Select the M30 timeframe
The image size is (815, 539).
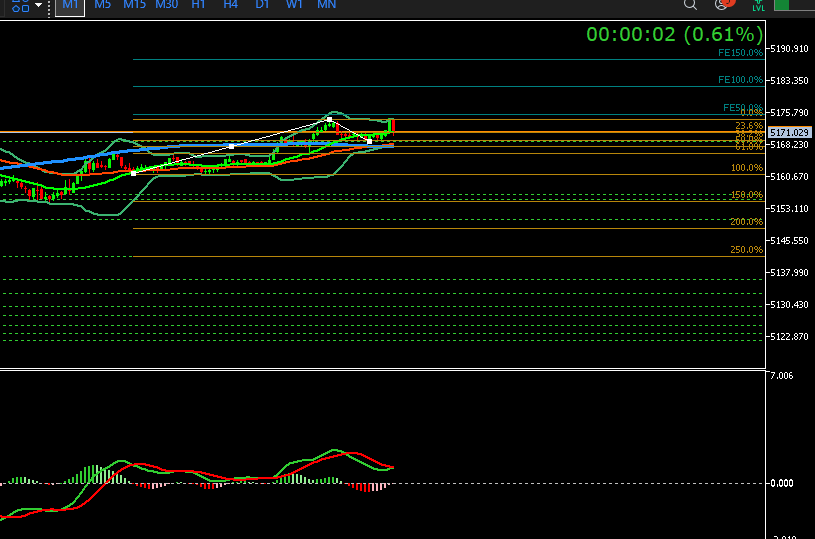click(x=167, y=5)
